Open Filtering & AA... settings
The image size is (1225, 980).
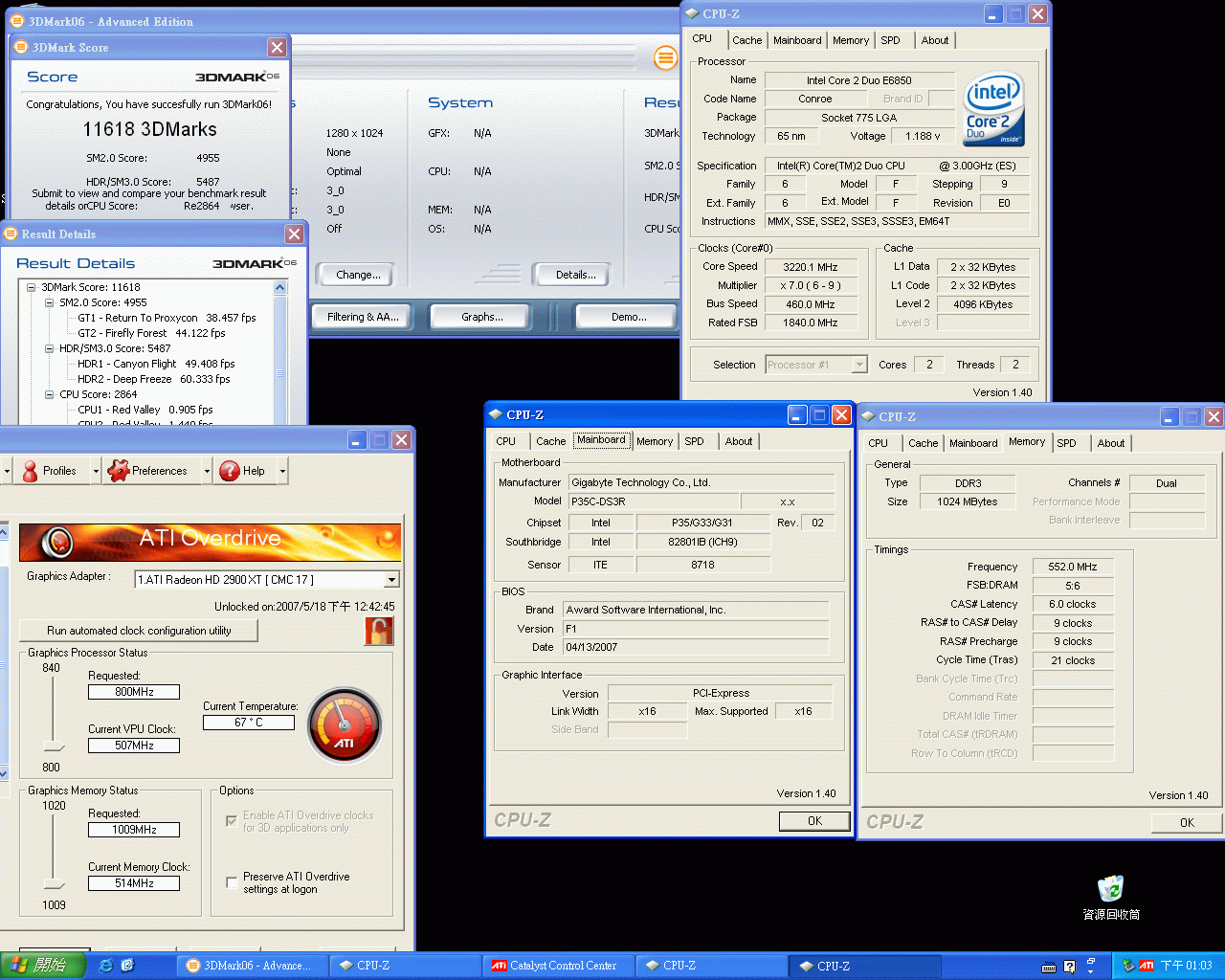click(363, 317)
